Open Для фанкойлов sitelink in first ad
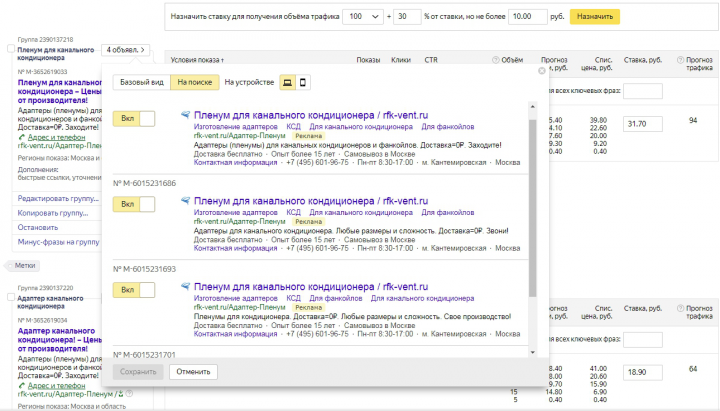 tap(448, 127)
